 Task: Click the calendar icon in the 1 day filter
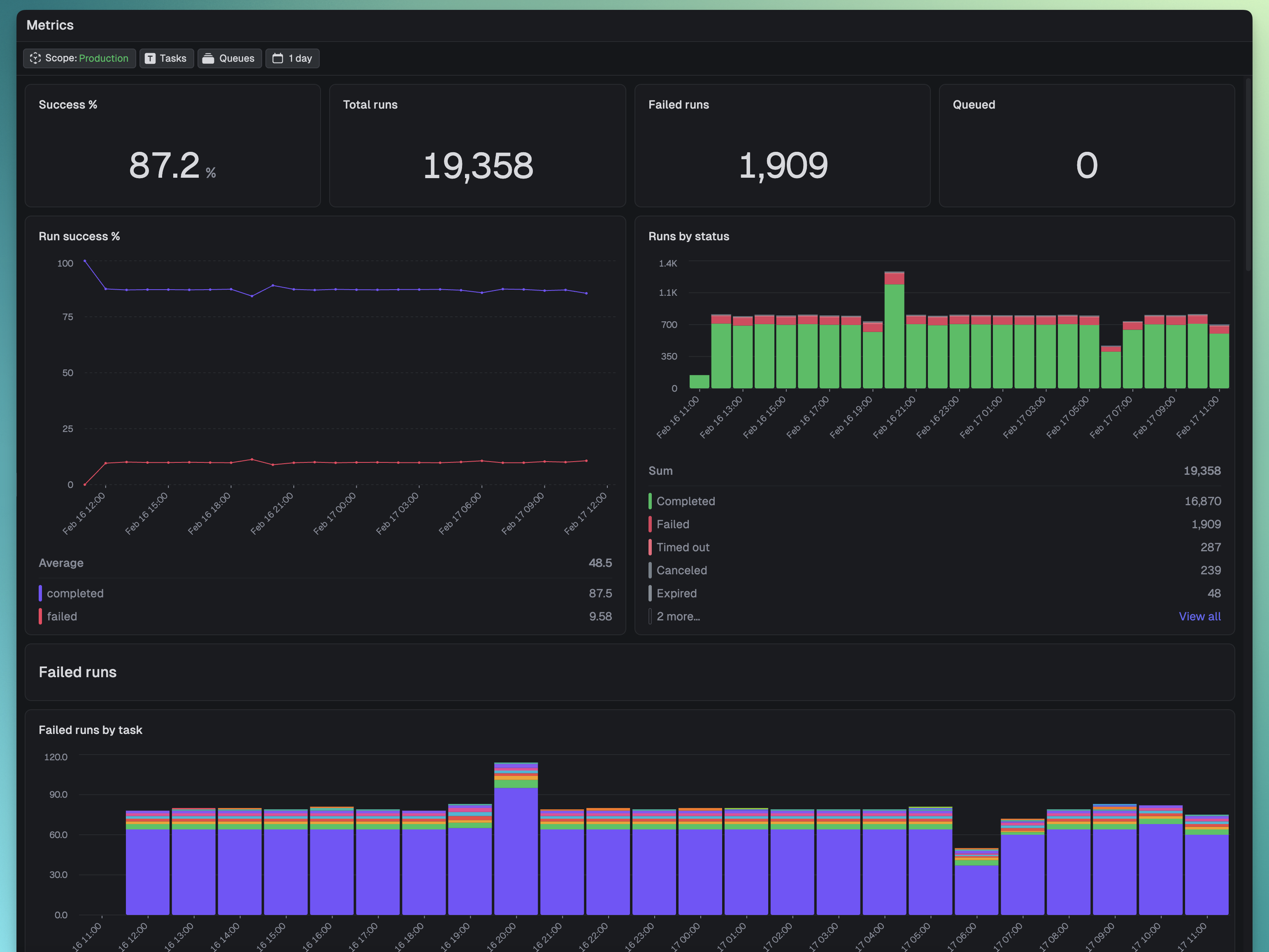(278, 58)
